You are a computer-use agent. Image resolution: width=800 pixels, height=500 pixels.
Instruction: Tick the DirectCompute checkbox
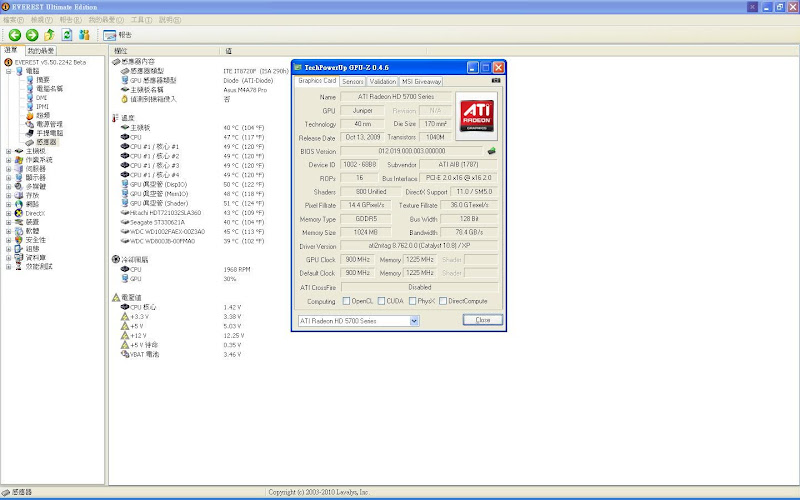(x=443, y=301)
